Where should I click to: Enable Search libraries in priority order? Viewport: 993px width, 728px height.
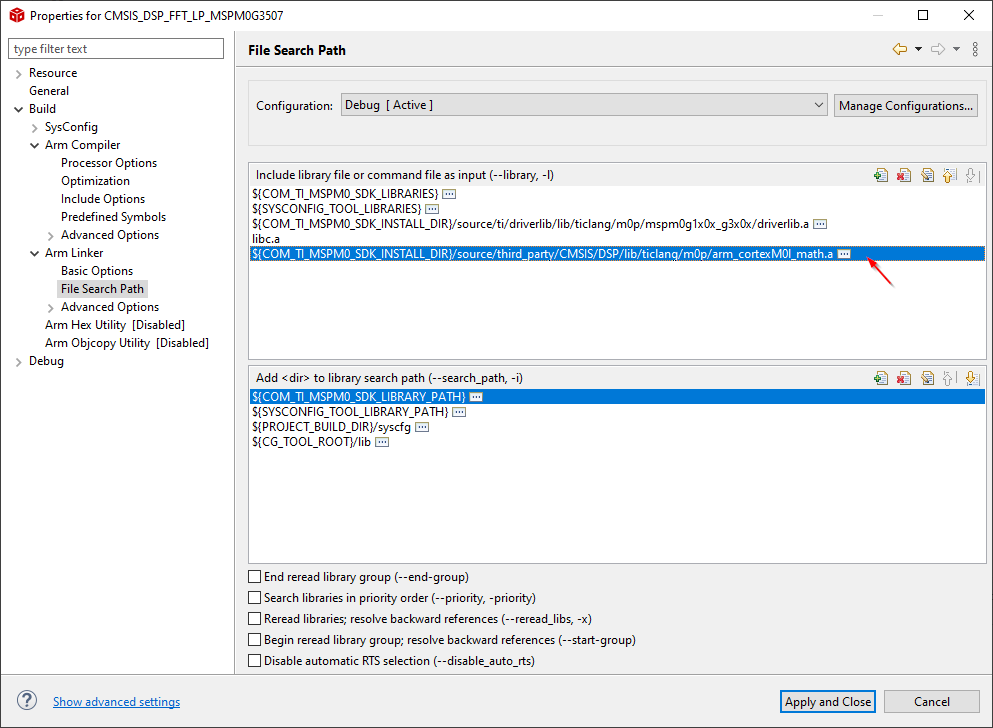(255, 598)
